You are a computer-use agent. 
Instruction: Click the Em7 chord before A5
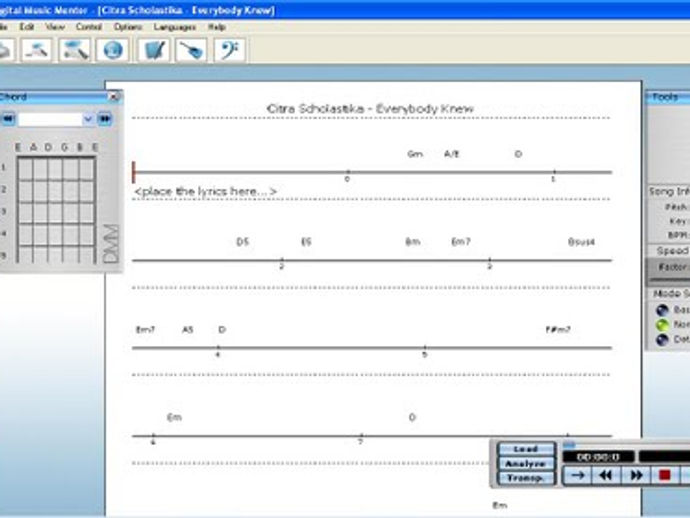(145, 329)
